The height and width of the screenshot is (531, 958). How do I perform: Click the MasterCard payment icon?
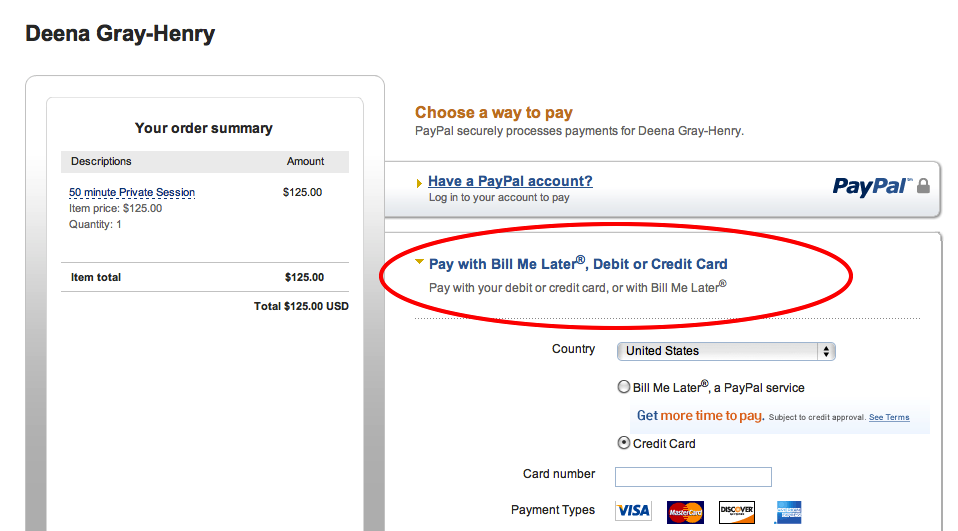tap(685, 511)
